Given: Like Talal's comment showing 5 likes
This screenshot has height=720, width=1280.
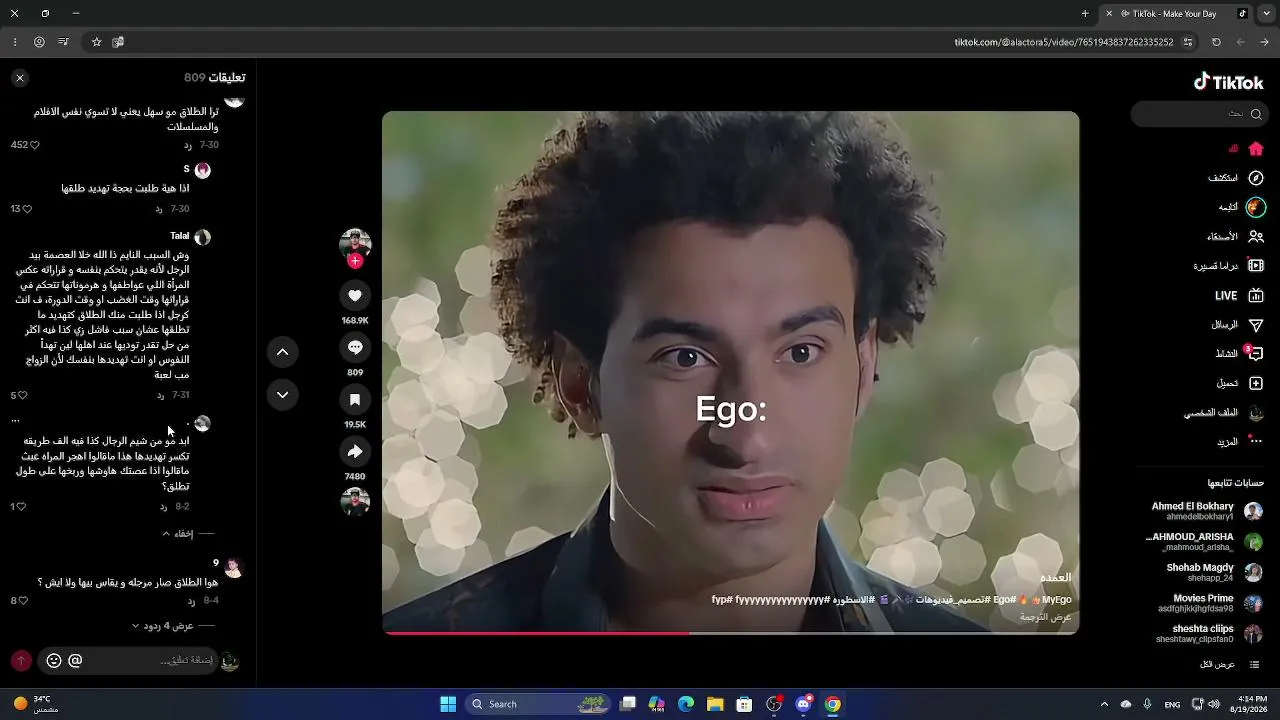Looking at the screenshot, I should point(22,396).
